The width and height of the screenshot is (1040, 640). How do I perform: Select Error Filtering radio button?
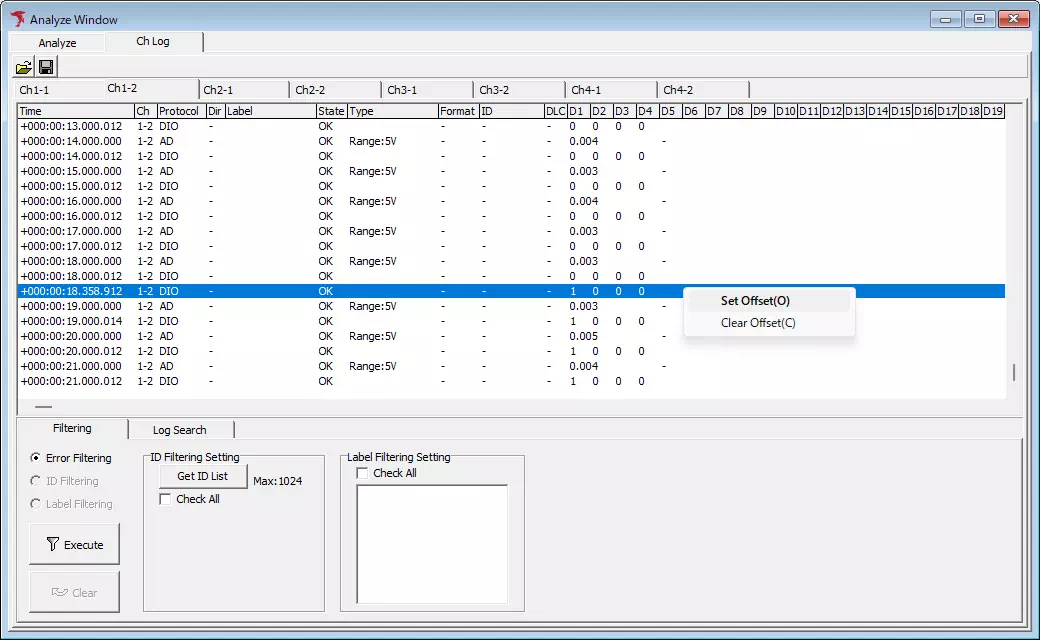click(x=36, y=458)
